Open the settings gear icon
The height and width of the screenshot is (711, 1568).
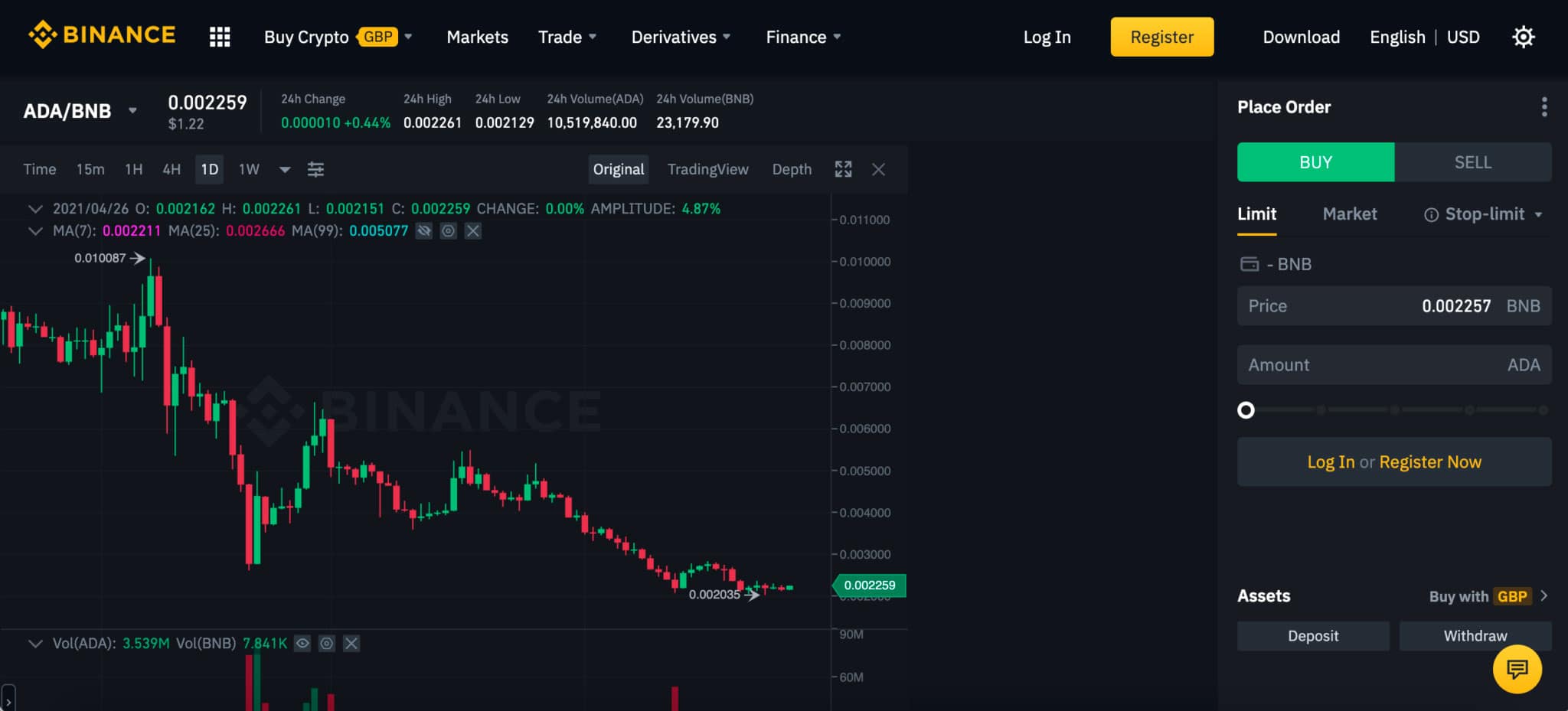[1524, 37]
